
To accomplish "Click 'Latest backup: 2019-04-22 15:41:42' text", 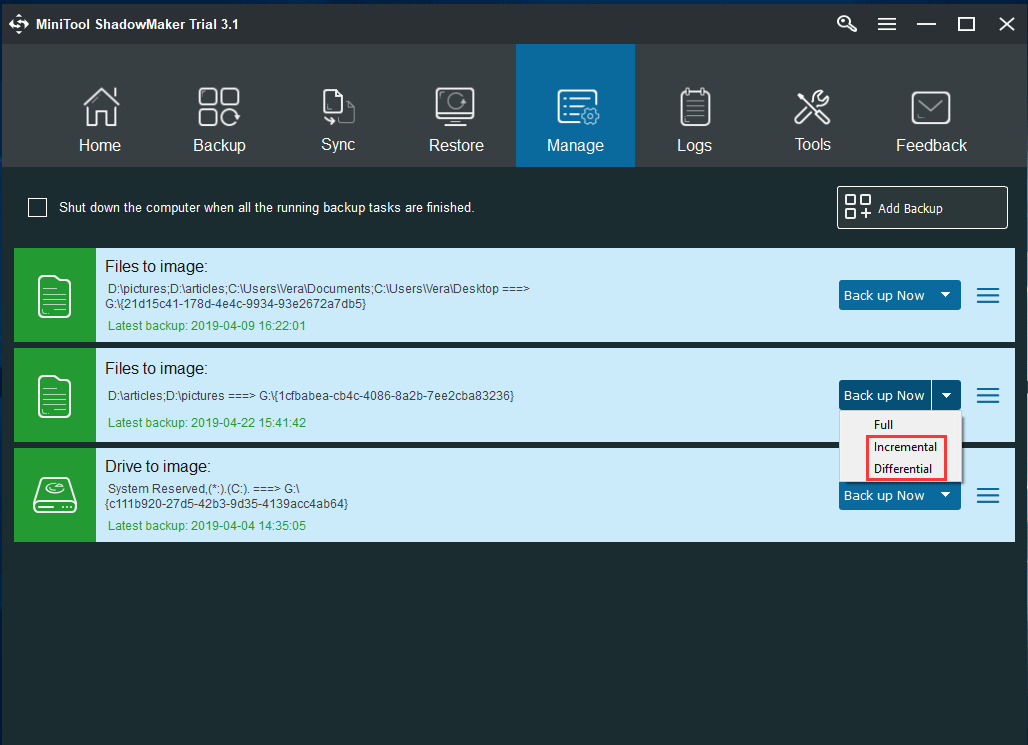I will click(207, 423).
